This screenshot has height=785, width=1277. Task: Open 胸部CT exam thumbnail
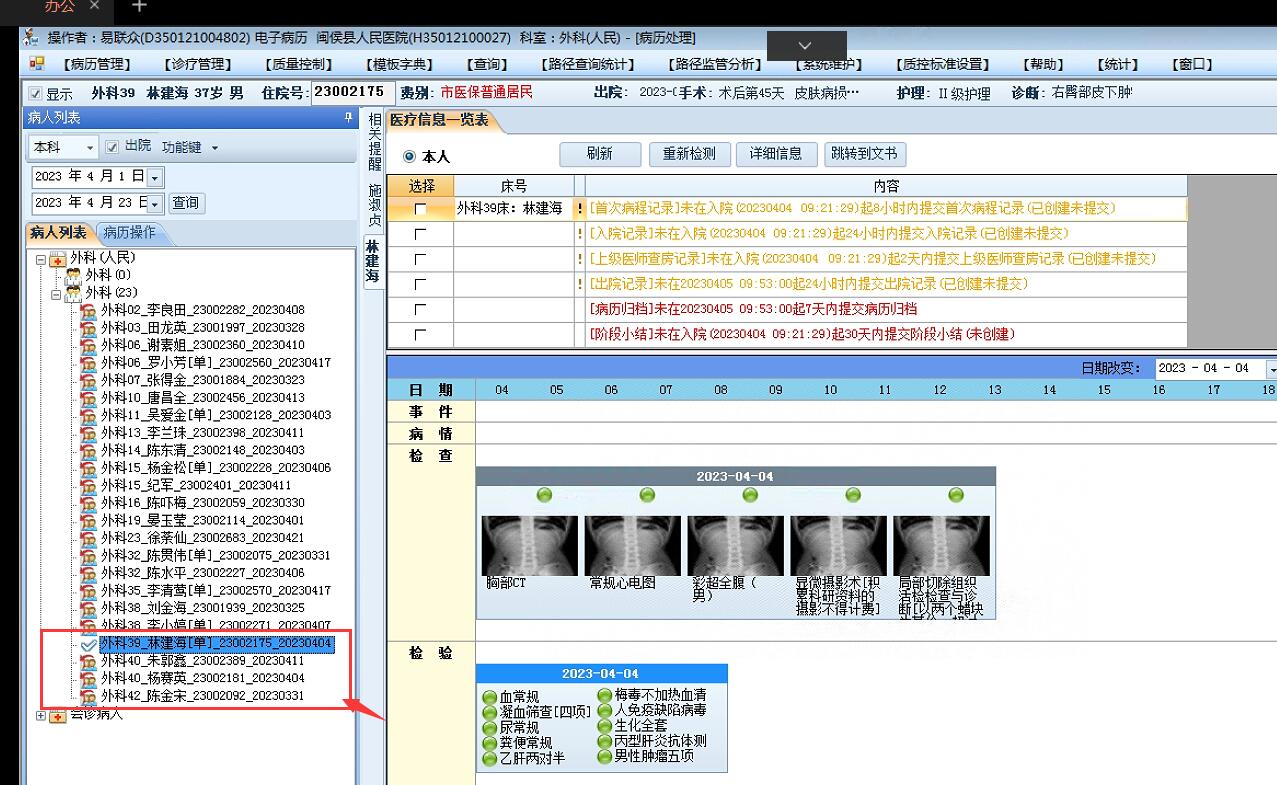(529, 546)
